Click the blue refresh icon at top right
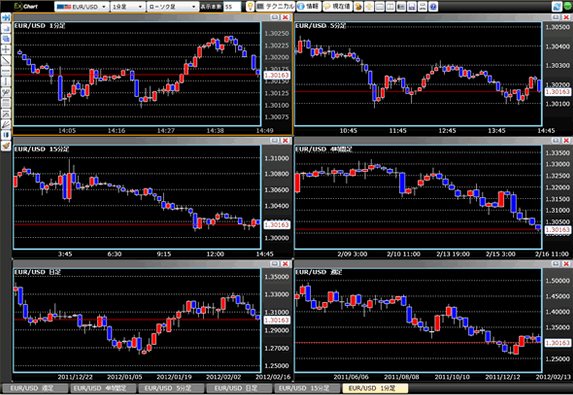Image resolution: width=573 pixels, height=395 pixels. point(557,7)
